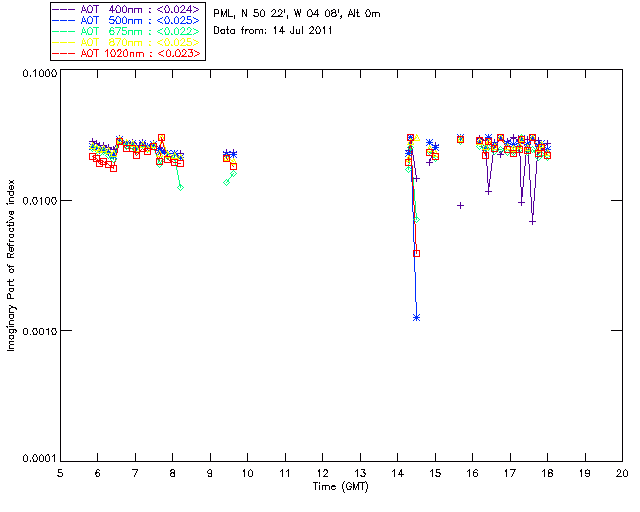Click the 'Imaginary Part of Refractive Index' axis title

tap(11, 265)
